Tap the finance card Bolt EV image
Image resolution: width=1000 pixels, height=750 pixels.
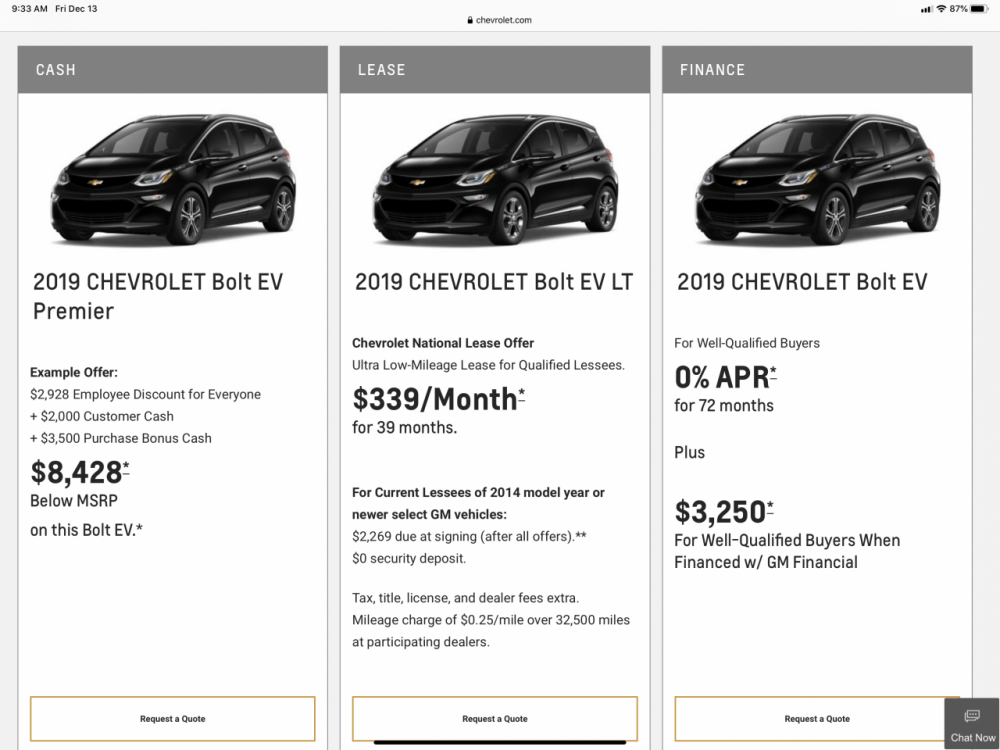click(x=816, y=178)
